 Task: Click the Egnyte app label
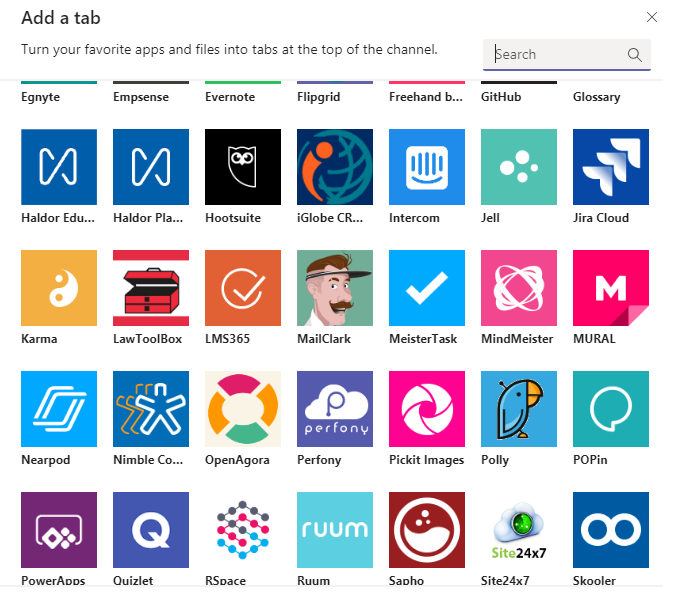[x=41, y=98]
